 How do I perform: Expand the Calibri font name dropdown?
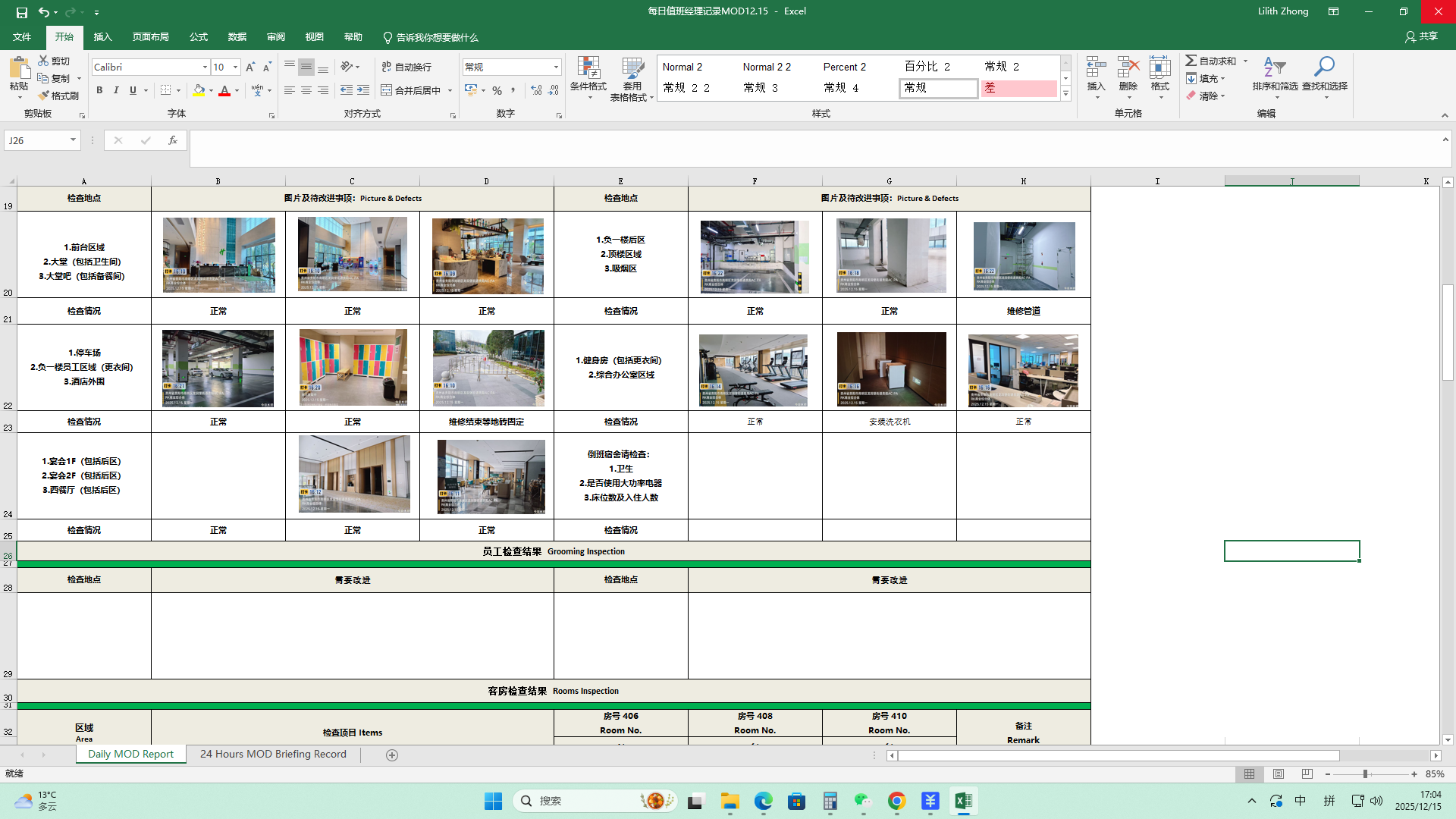pos(205,67)
